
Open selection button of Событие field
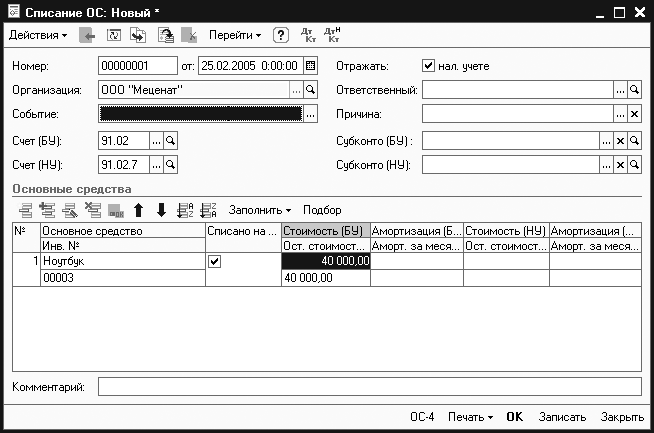click(x=310, y=114)
